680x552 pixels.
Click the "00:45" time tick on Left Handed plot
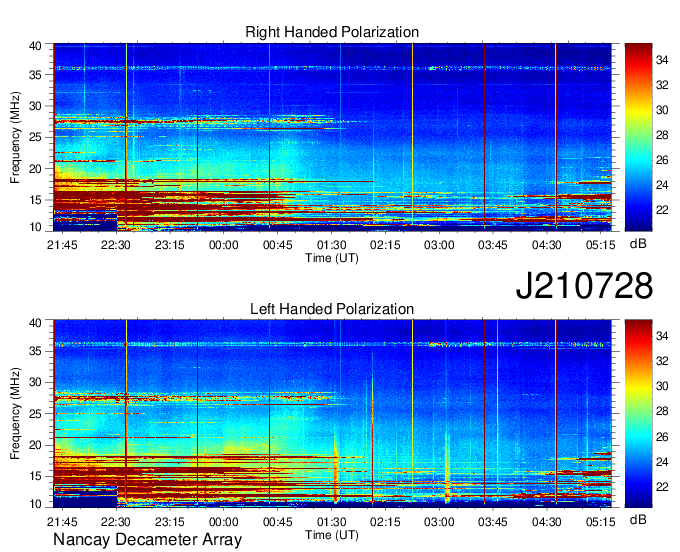pyautogui.click(x=278, y=522)
